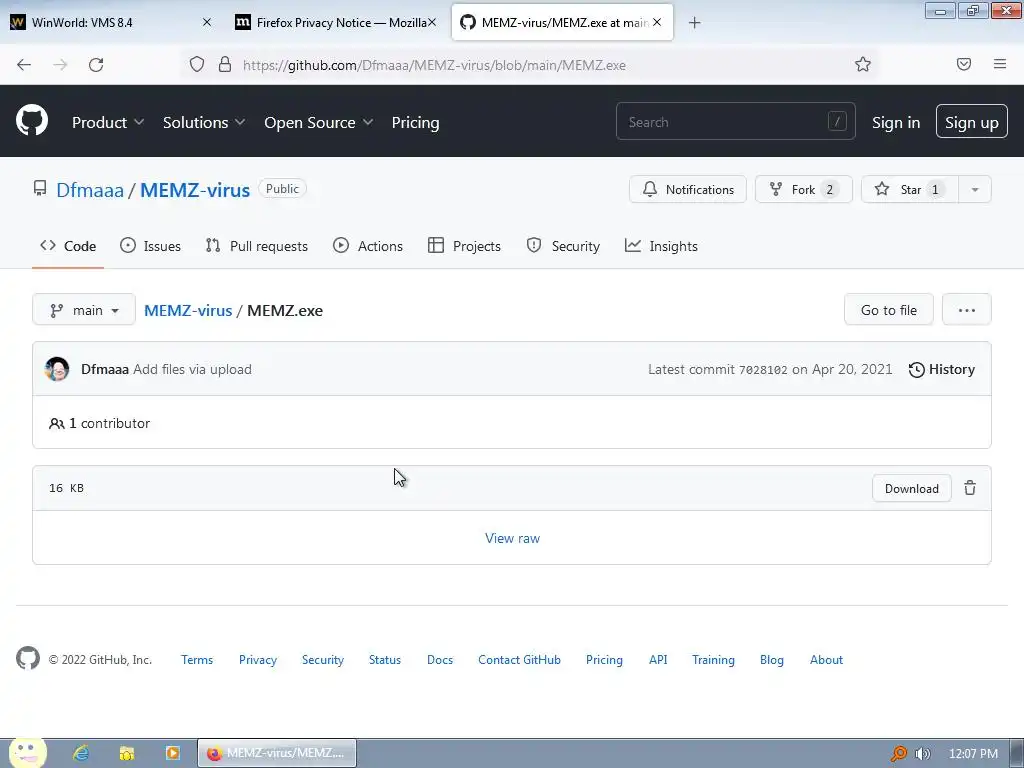The image size is (1024, 768).
Task: Launch media player from taskbar
Action: point(172,753)
